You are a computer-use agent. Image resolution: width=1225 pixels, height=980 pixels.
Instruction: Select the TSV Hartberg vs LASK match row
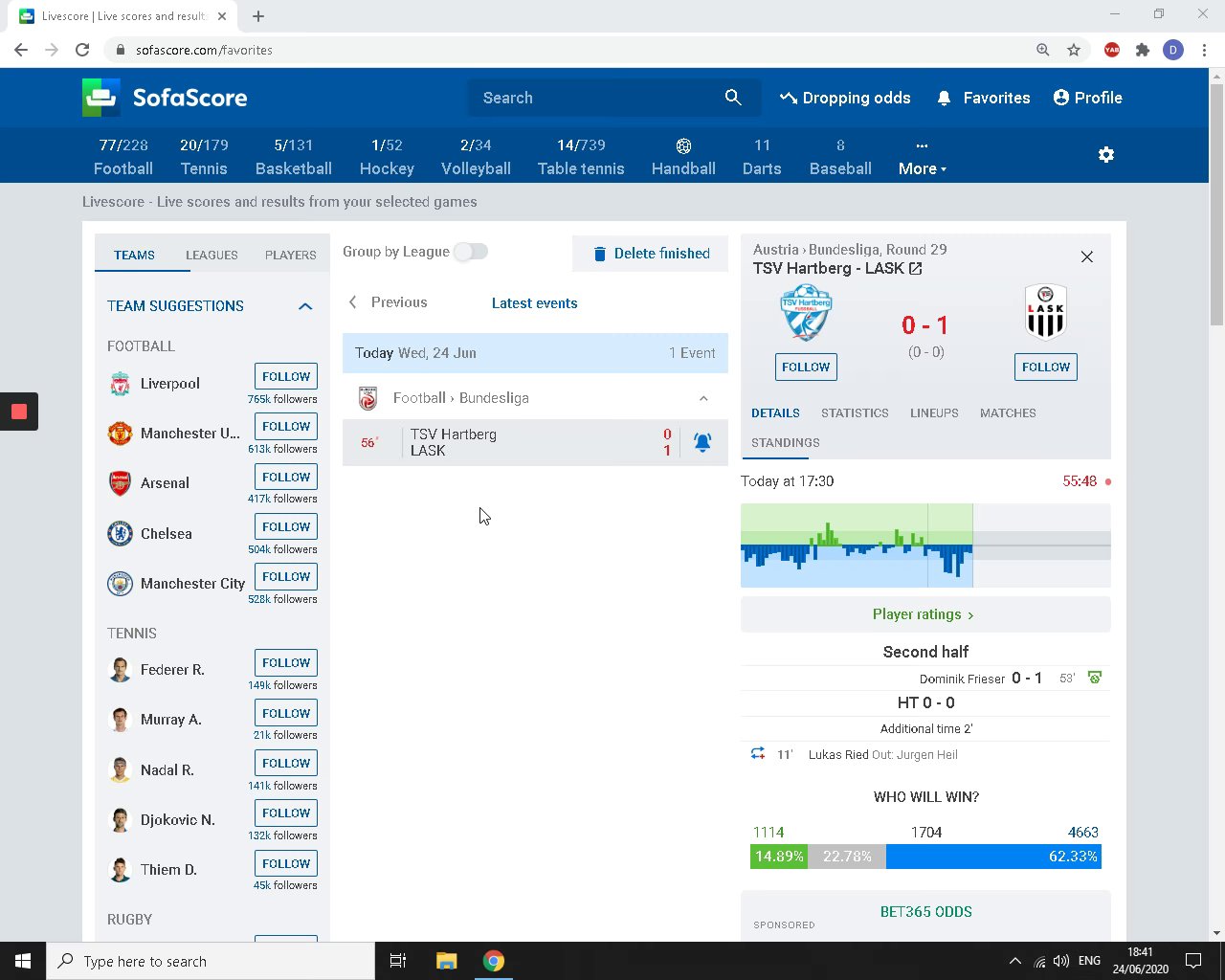(535, 442)
